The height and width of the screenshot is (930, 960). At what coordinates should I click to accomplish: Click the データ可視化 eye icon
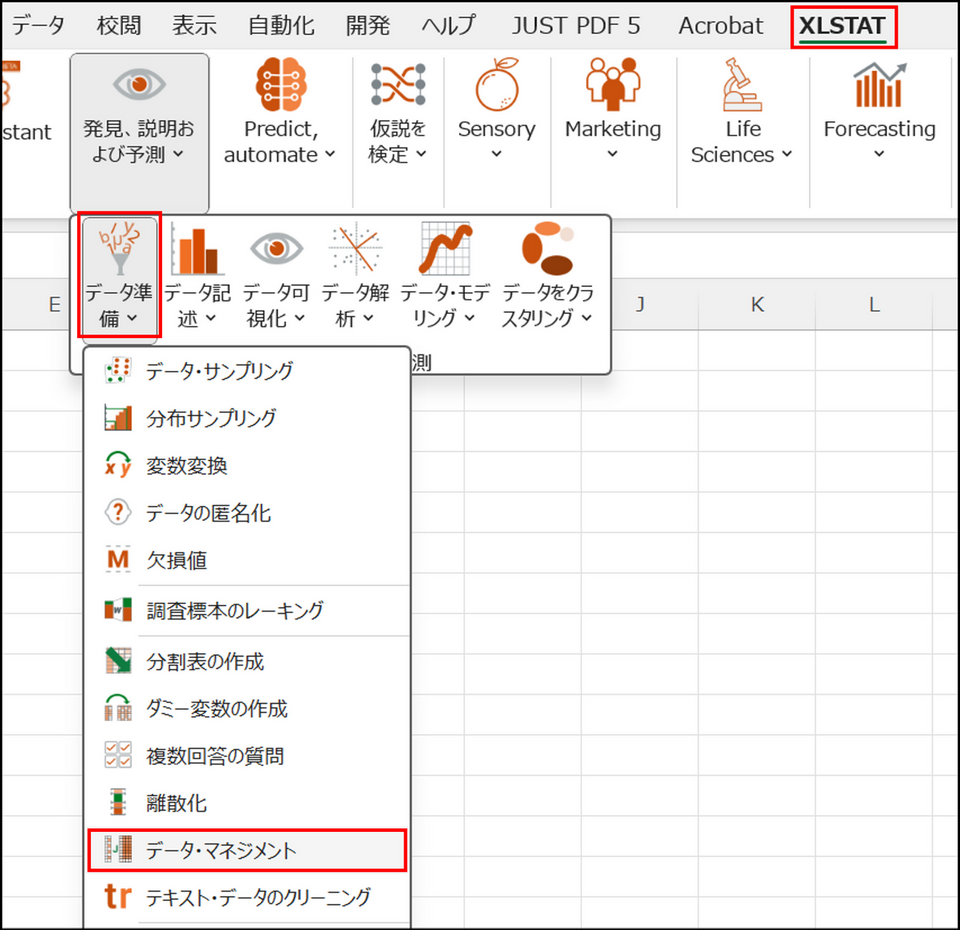(x=276, y=249)
